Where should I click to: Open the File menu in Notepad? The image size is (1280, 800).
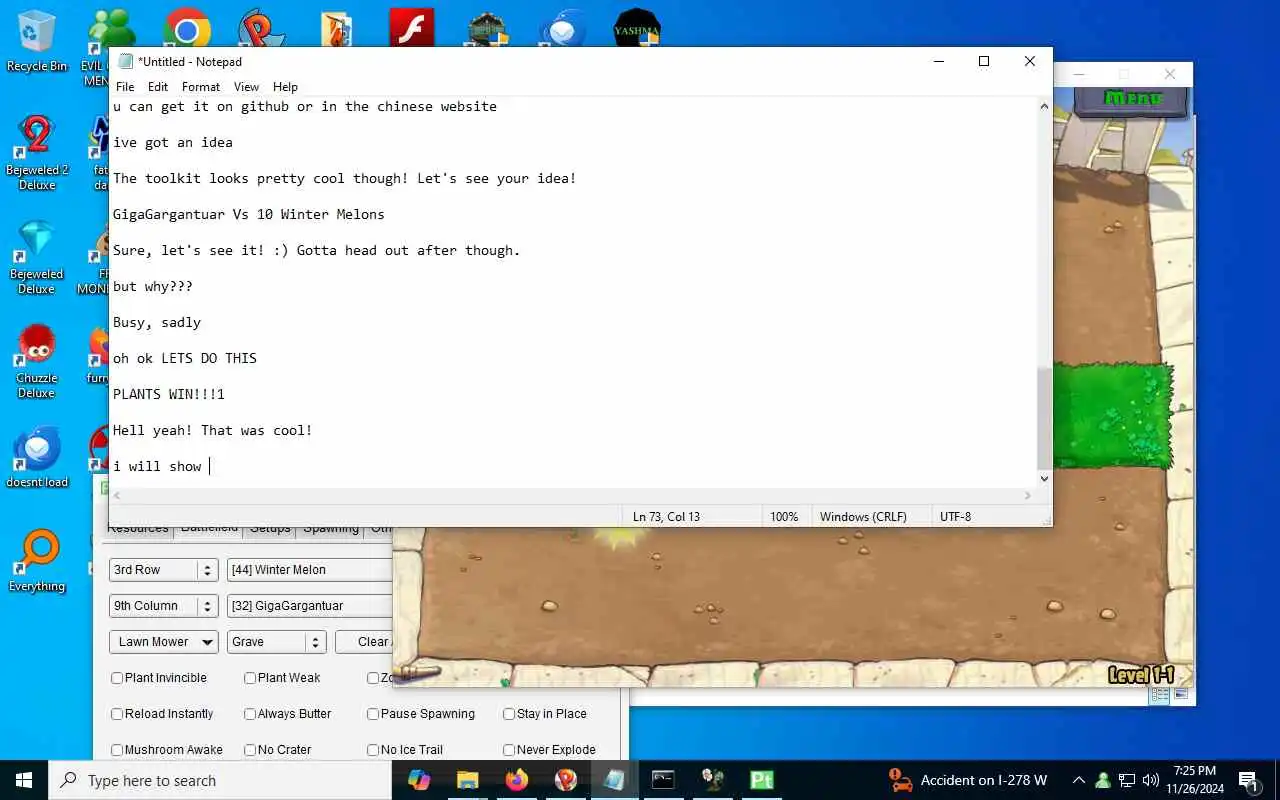(x=125, y=87)
